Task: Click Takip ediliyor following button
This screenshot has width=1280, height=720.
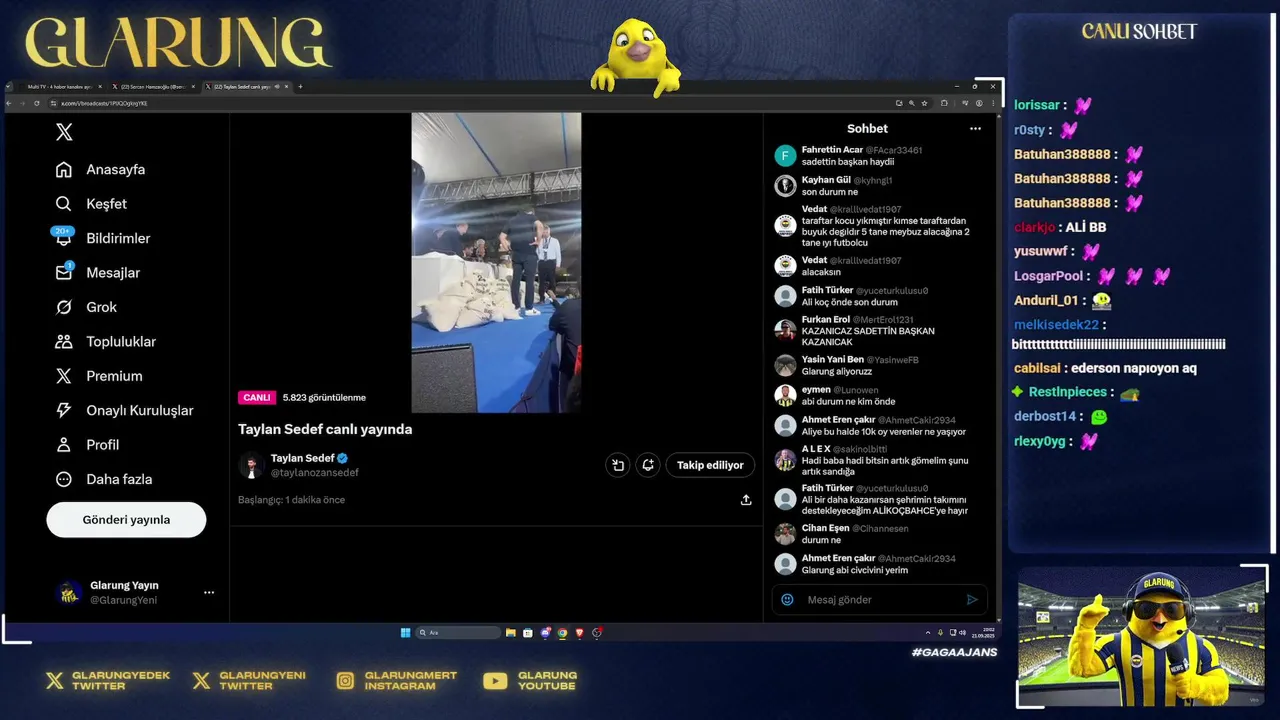Action: (x=710, y=465)
